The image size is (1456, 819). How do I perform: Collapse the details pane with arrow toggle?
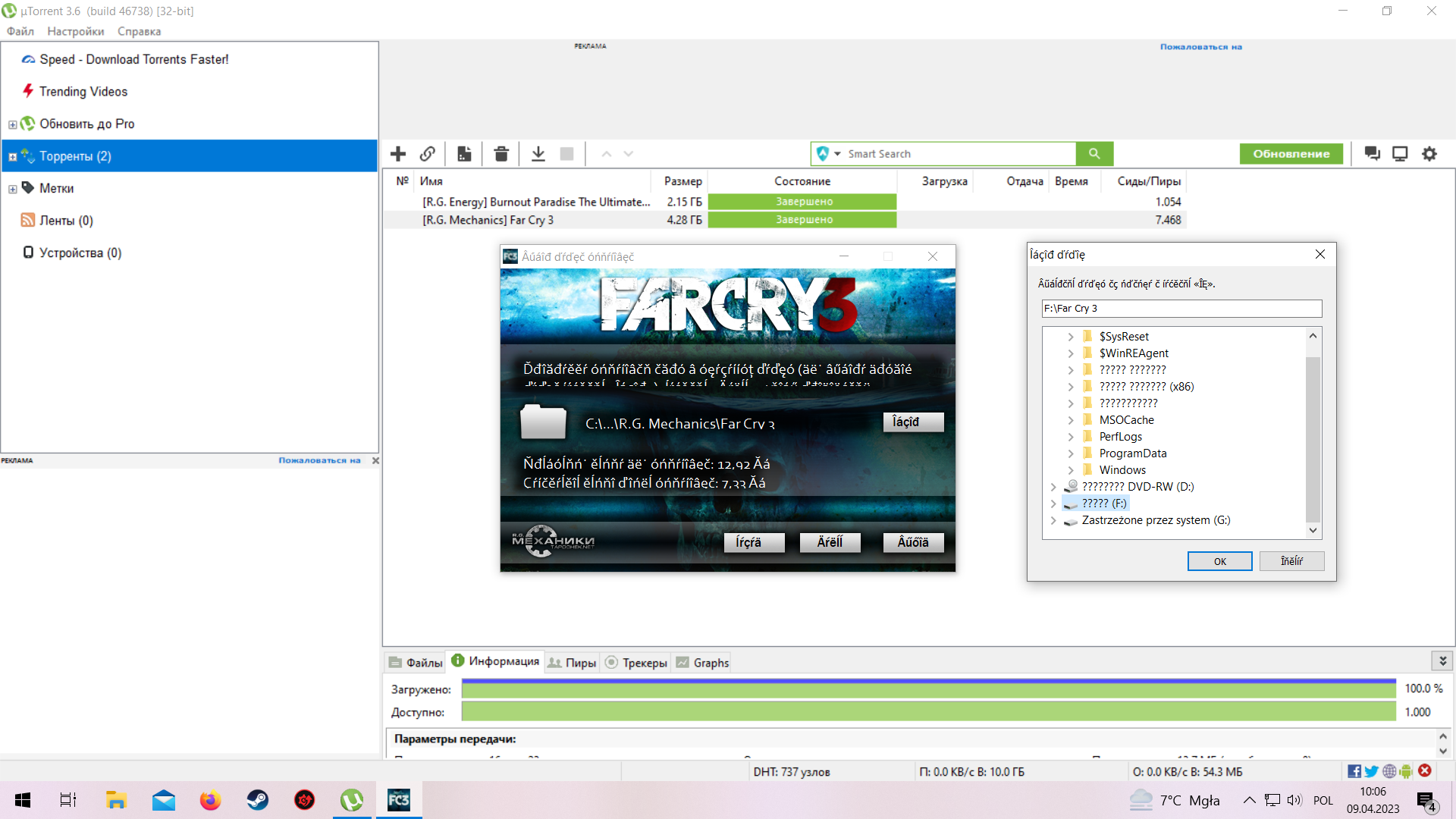1442,661
